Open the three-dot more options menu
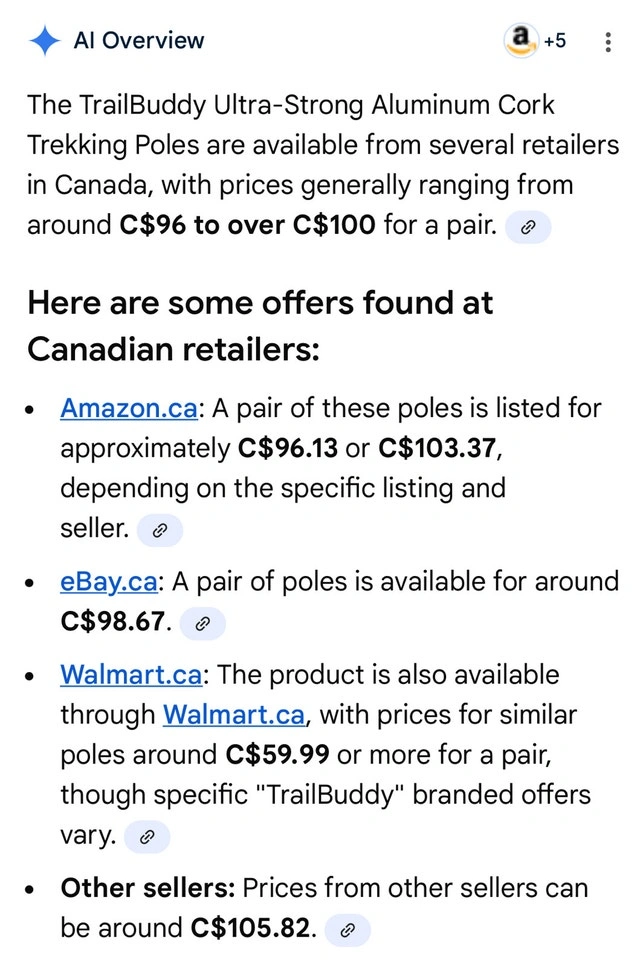The height and width of the screenshot is (967, 640). pos(608,42)
